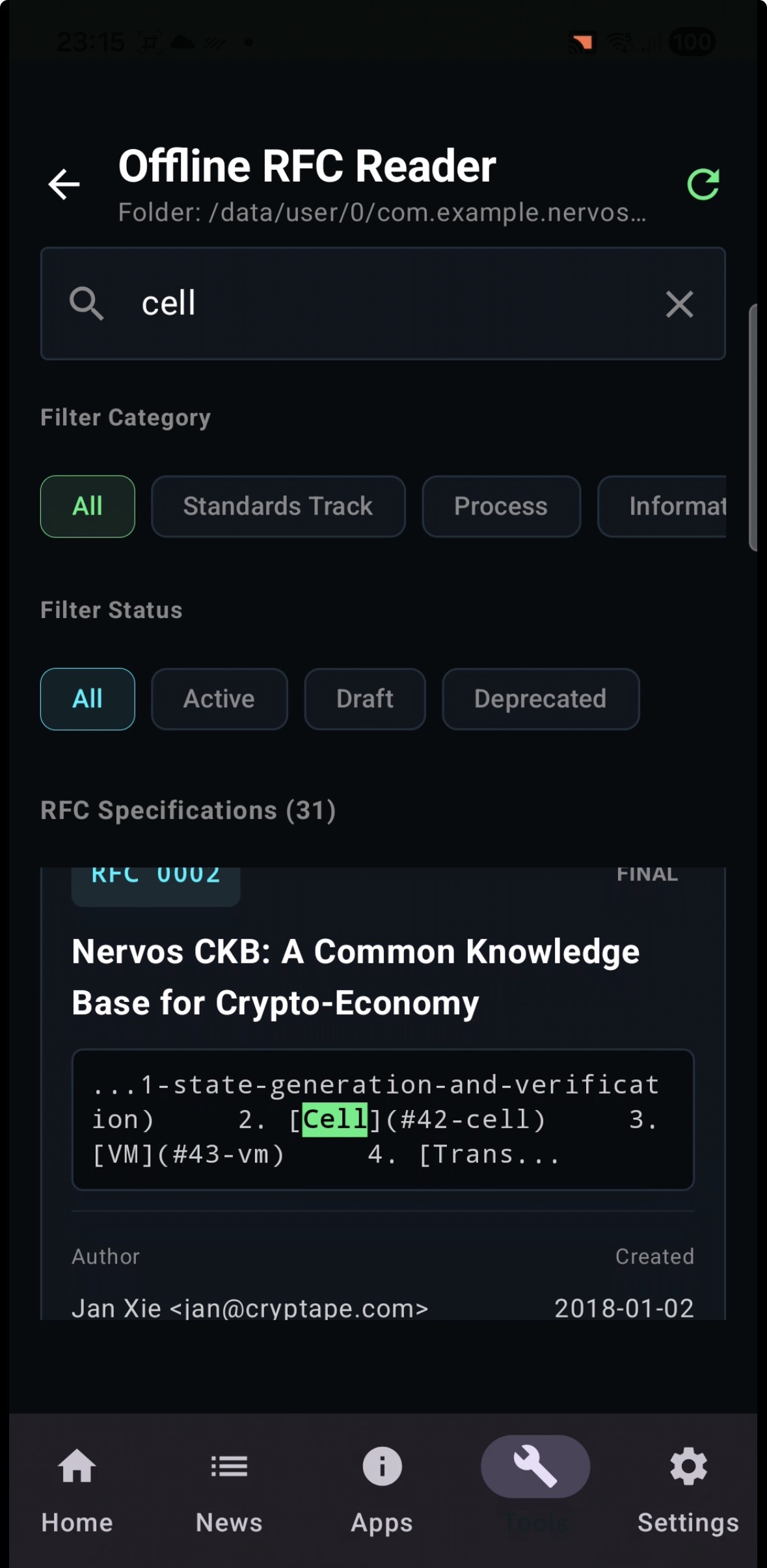The width and height of the screenshot is (767, 1568).
Task: Click the search magnifier icon
Action: click(87, 304)
